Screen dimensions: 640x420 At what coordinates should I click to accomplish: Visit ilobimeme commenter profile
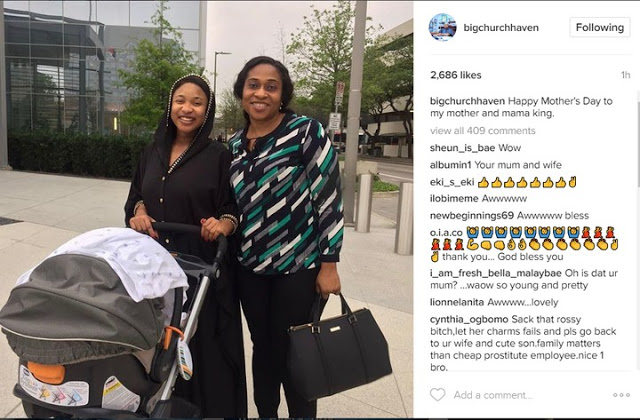click(454, 199)
